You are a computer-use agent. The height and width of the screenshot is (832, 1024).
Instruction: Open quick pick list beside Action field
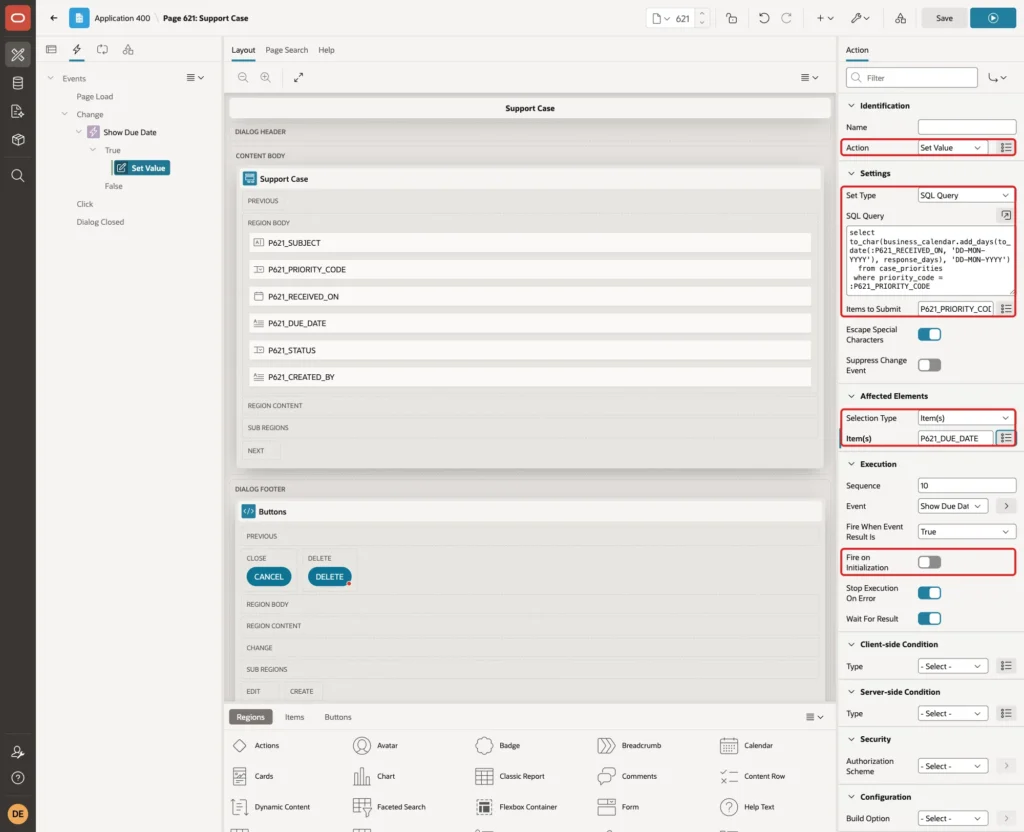coord(1006,148)
